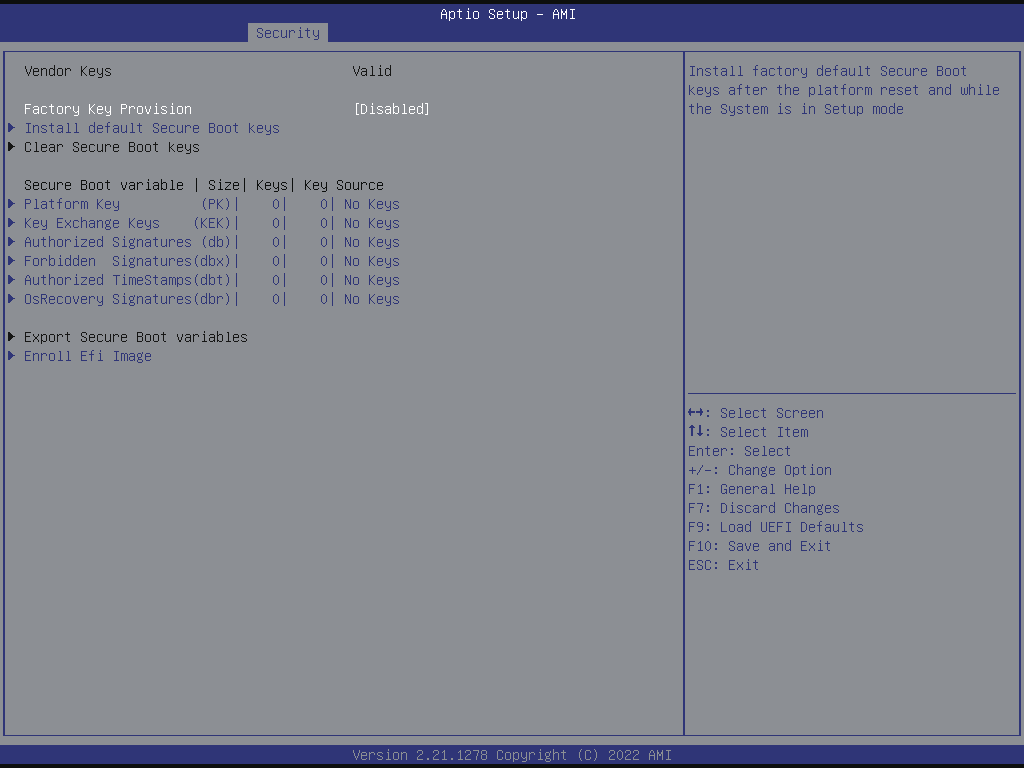Click the arrow icon before Key Exchange Keys
Screen dimensions: 1024x768
click(x=12, y=223)
